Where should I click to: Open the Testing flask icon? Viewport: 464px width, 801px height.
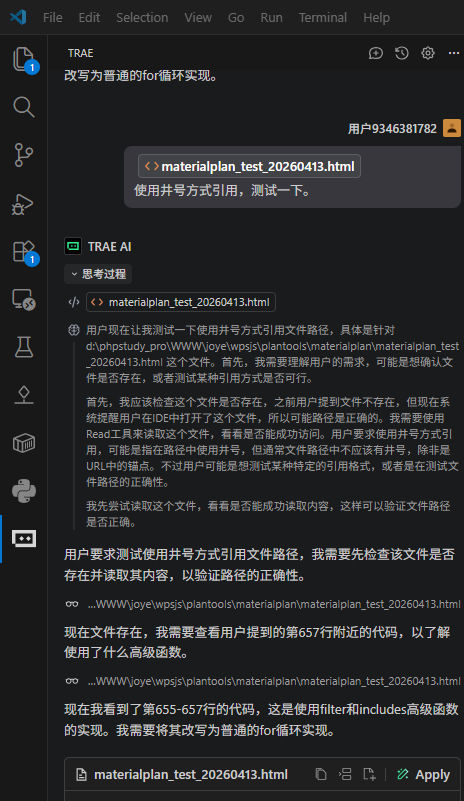24,347
